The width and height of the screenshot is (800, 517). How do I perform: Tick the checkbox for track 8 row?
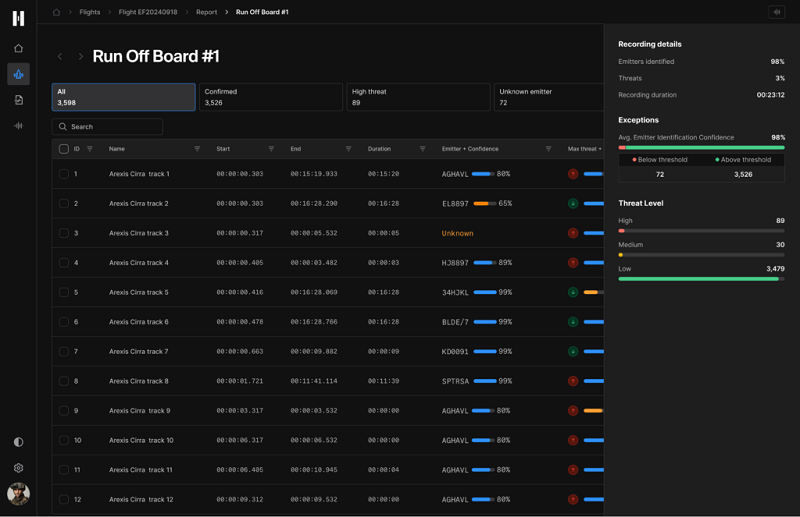point(64,381)
